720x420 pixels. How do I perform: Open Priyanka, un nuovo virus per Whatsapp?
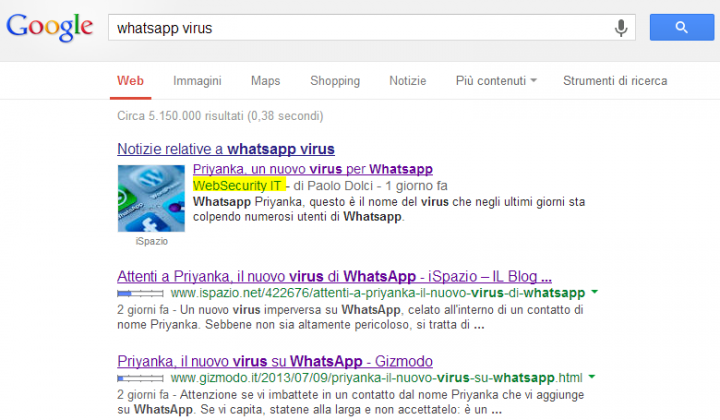point(313,169)
